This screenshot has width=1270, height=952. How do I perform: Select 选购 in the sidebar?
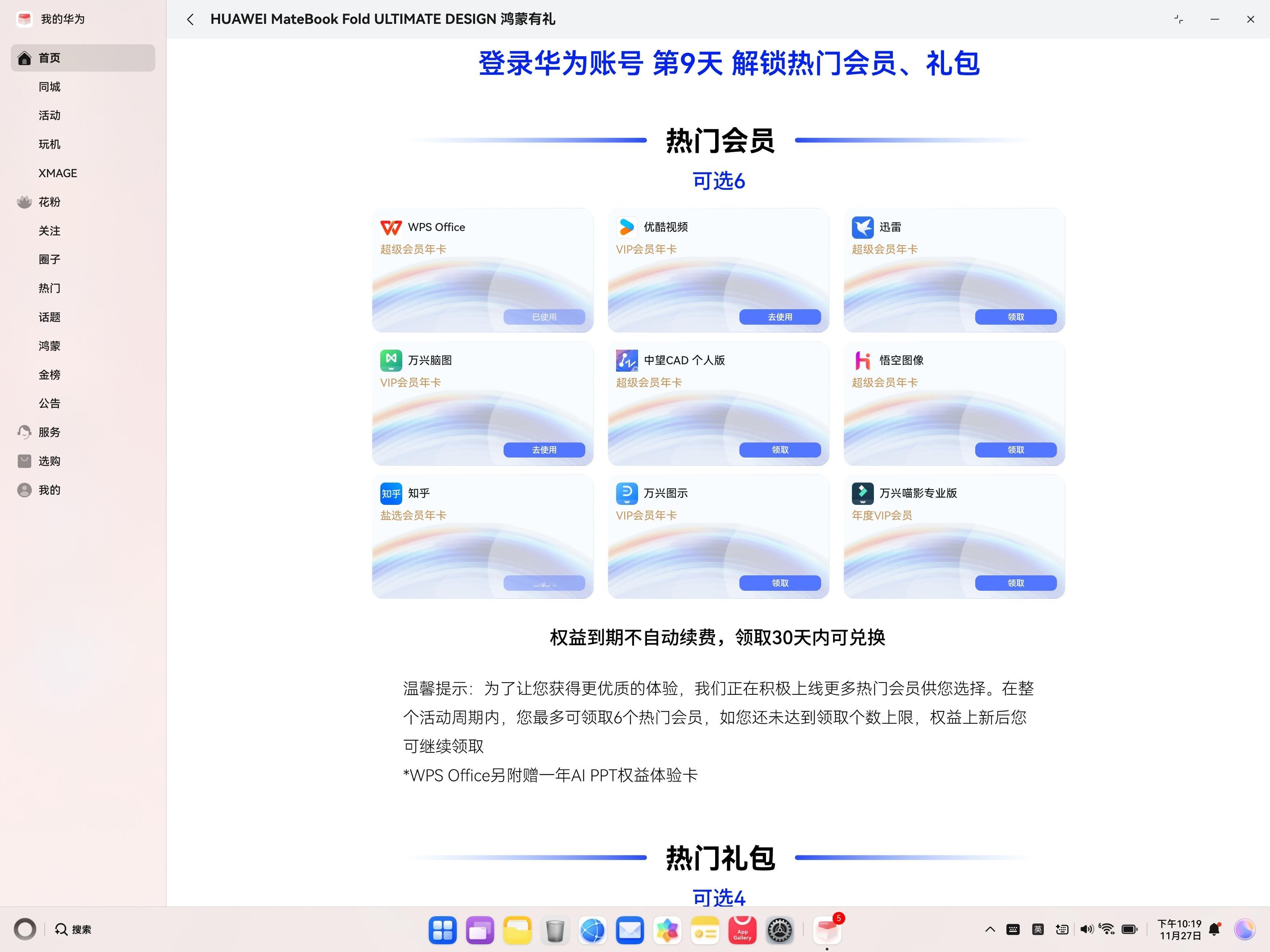coord(49,461)
